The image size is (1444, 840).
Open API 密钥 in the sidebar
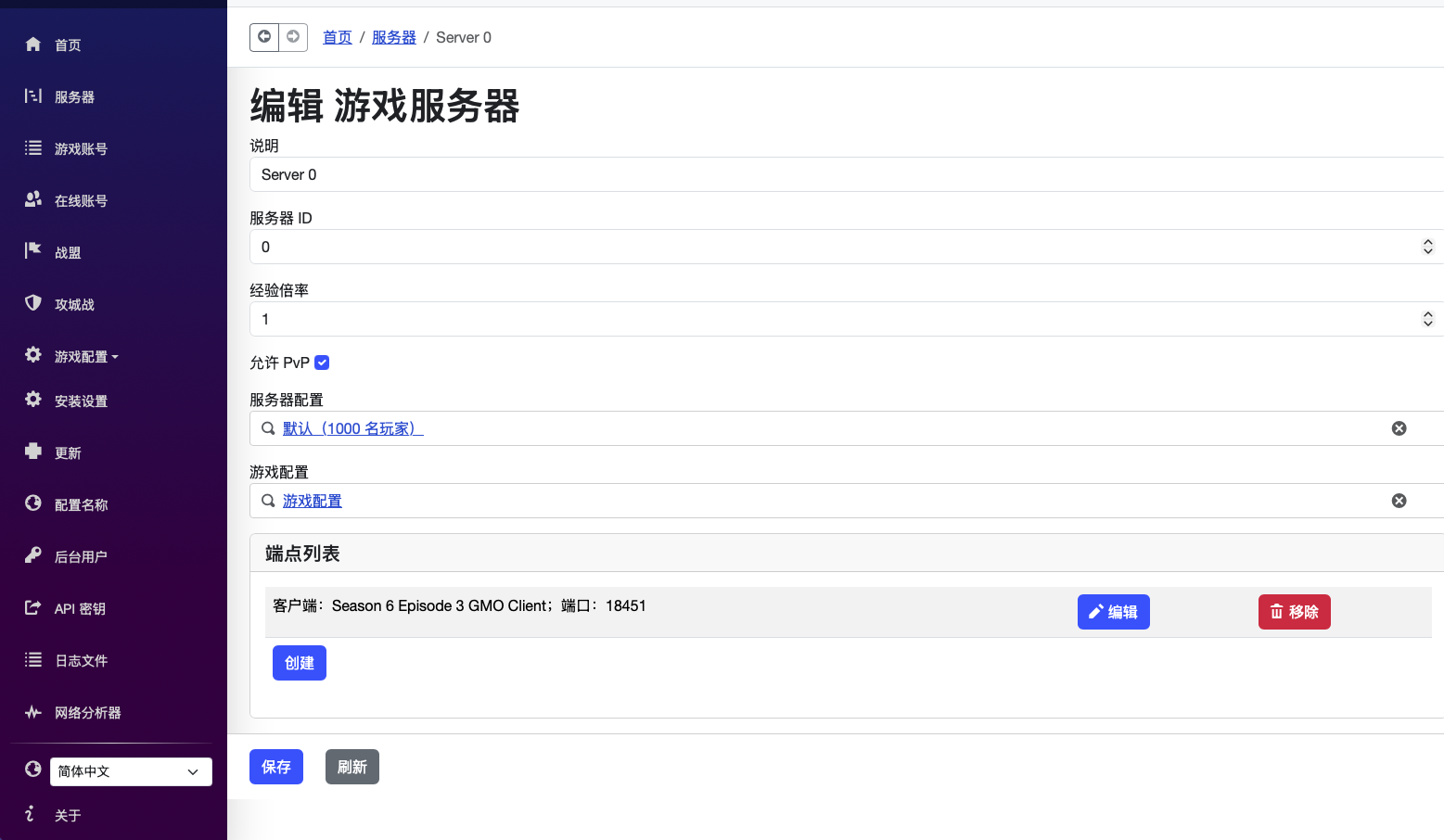click(x=80, y=609)
